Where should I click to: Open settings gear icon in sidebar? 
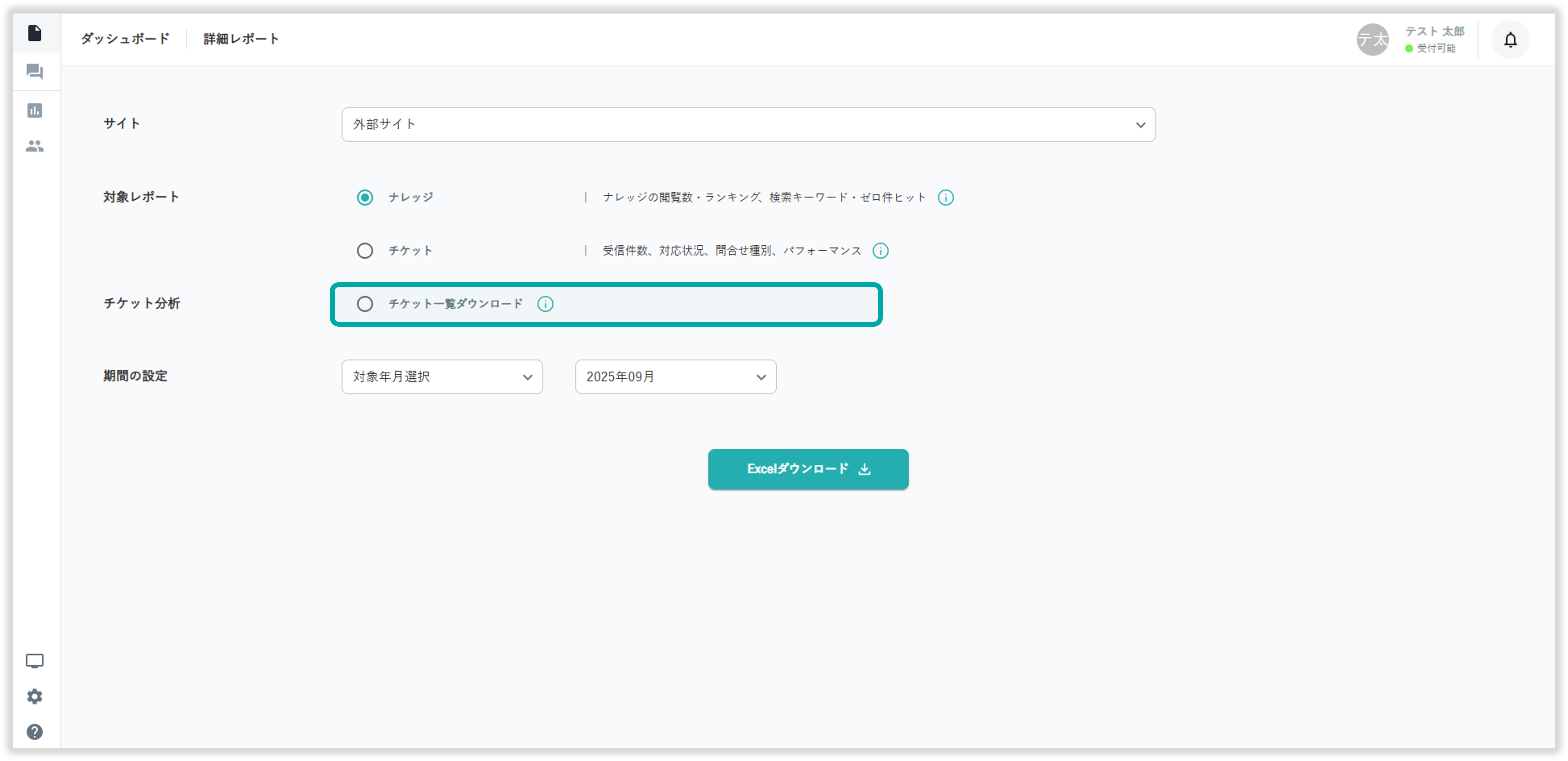(35, 696)
